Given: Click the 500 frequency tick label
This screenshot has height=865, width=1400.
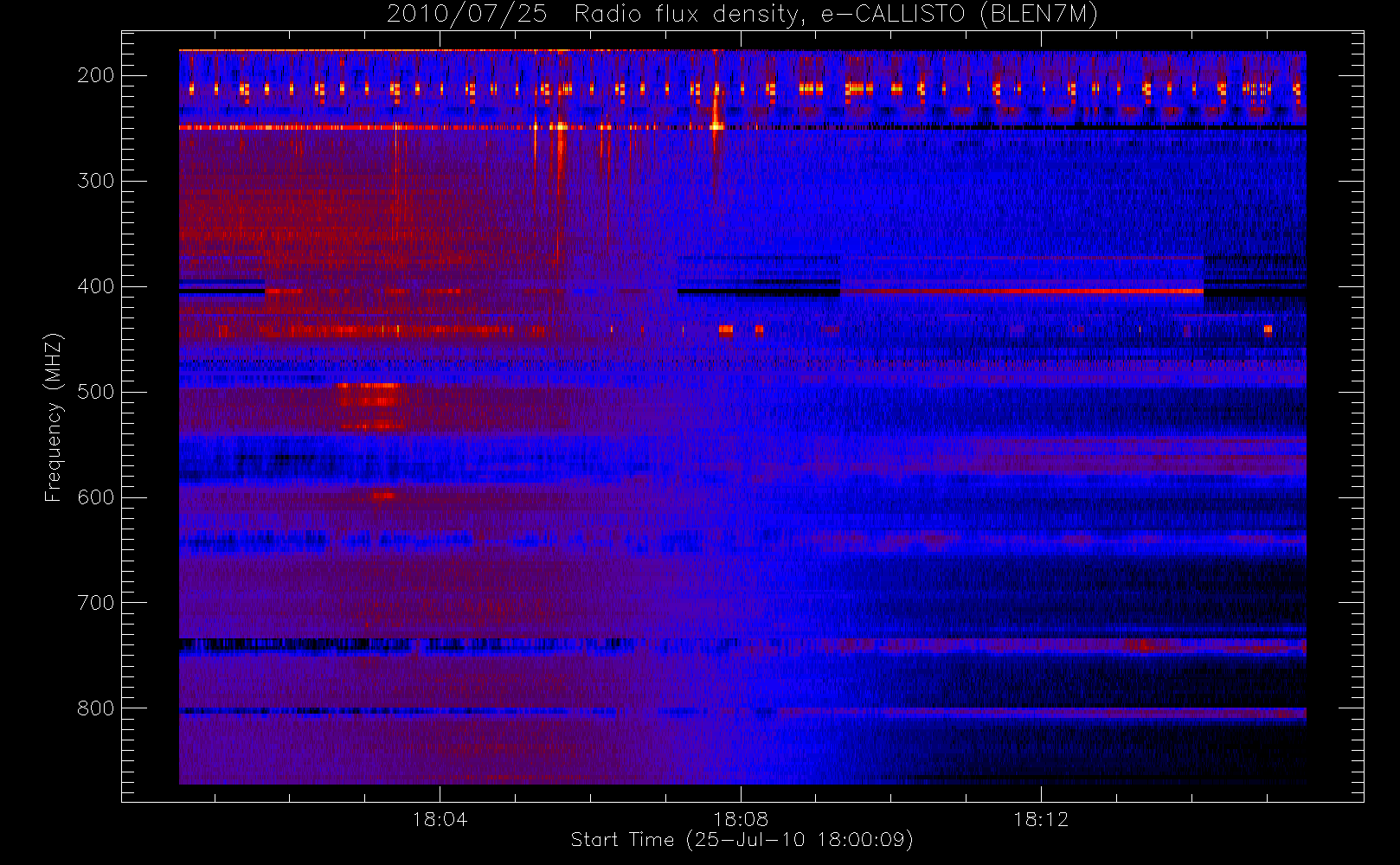Looking at the screenshot, I should point(96,392).
